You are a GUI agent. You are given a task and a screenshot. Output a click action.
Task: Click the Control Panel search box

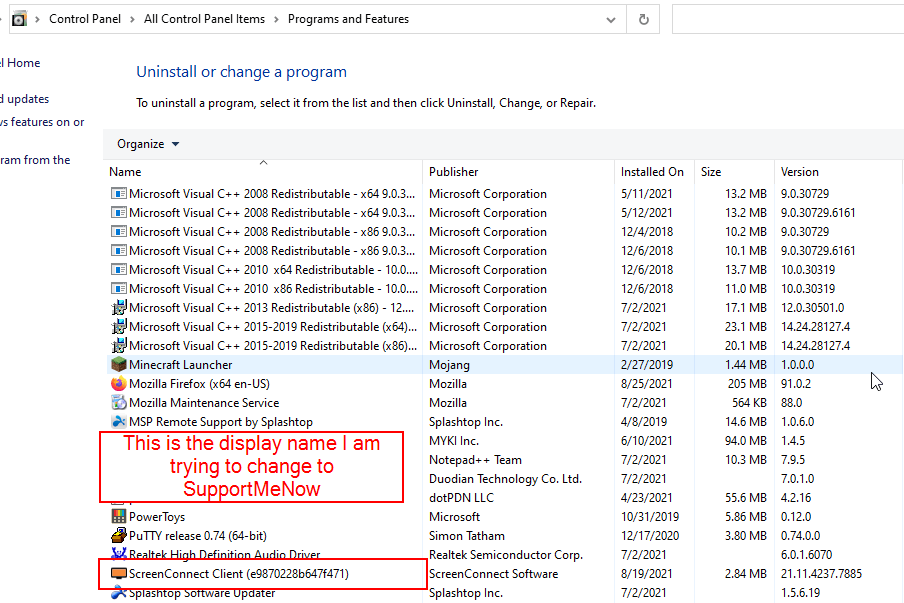pos(788,19)
